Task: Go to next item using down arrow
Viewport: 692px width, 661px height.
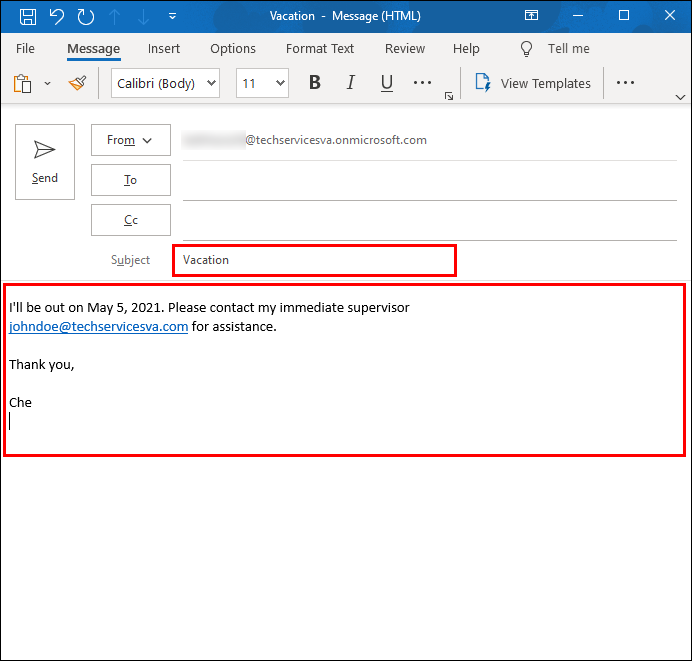Action: (x=143, y=16)
